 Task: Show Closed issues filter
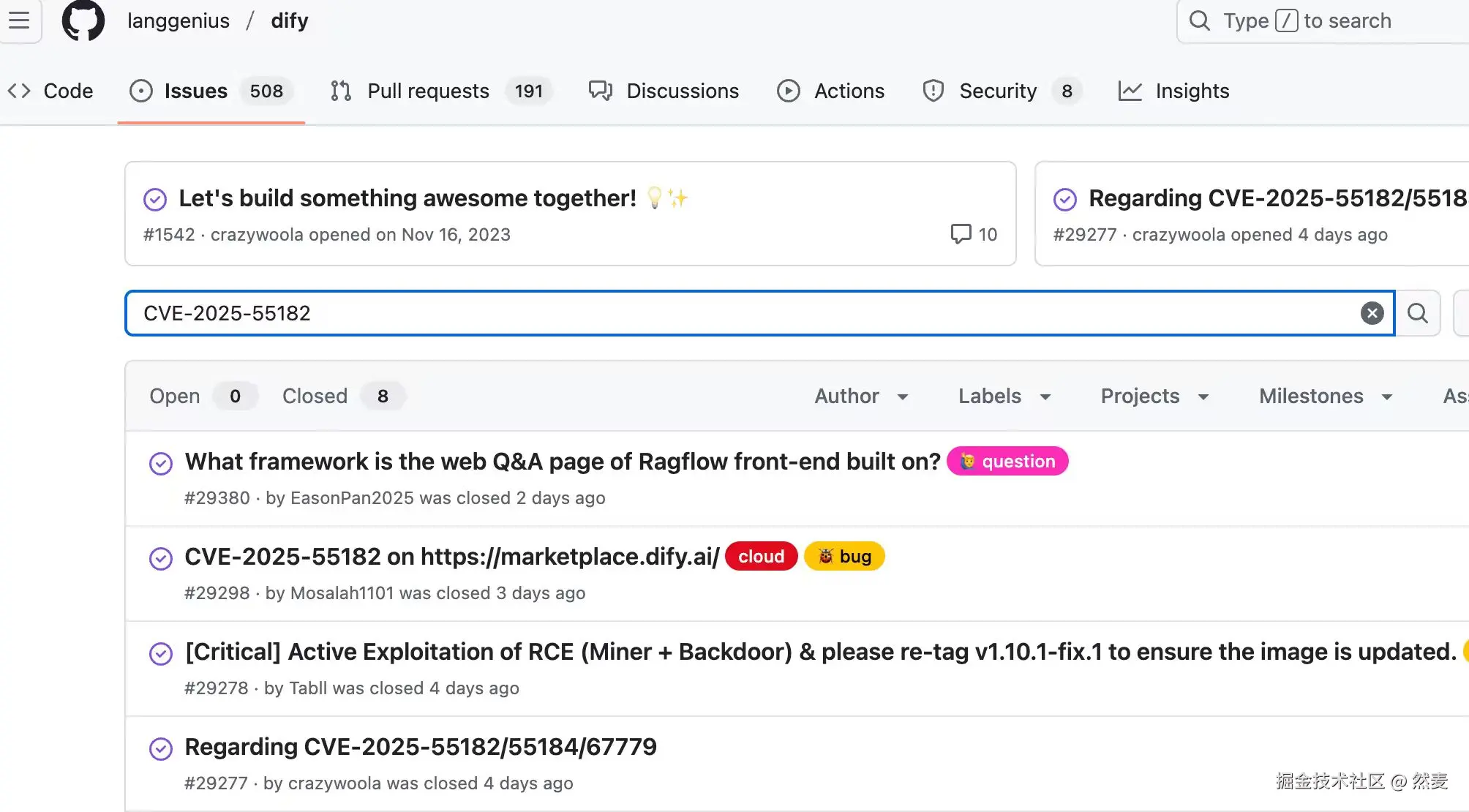click(x=315, y=396)
